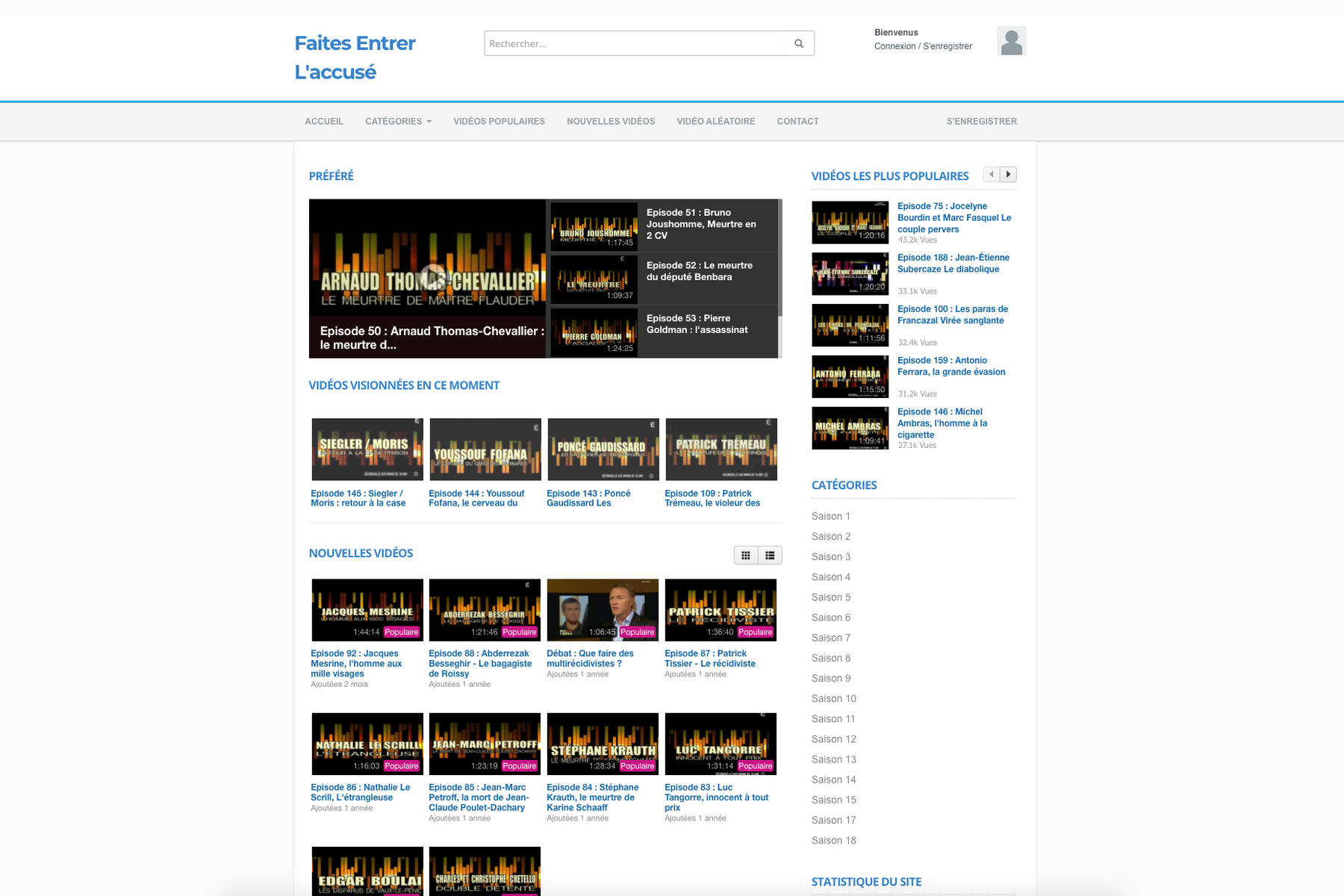The height and width of the screenshot is (896, 1344).
Task: Open Edgar Boulai video thumbnail
Action: pyautogui.click(x=367, y=871)
